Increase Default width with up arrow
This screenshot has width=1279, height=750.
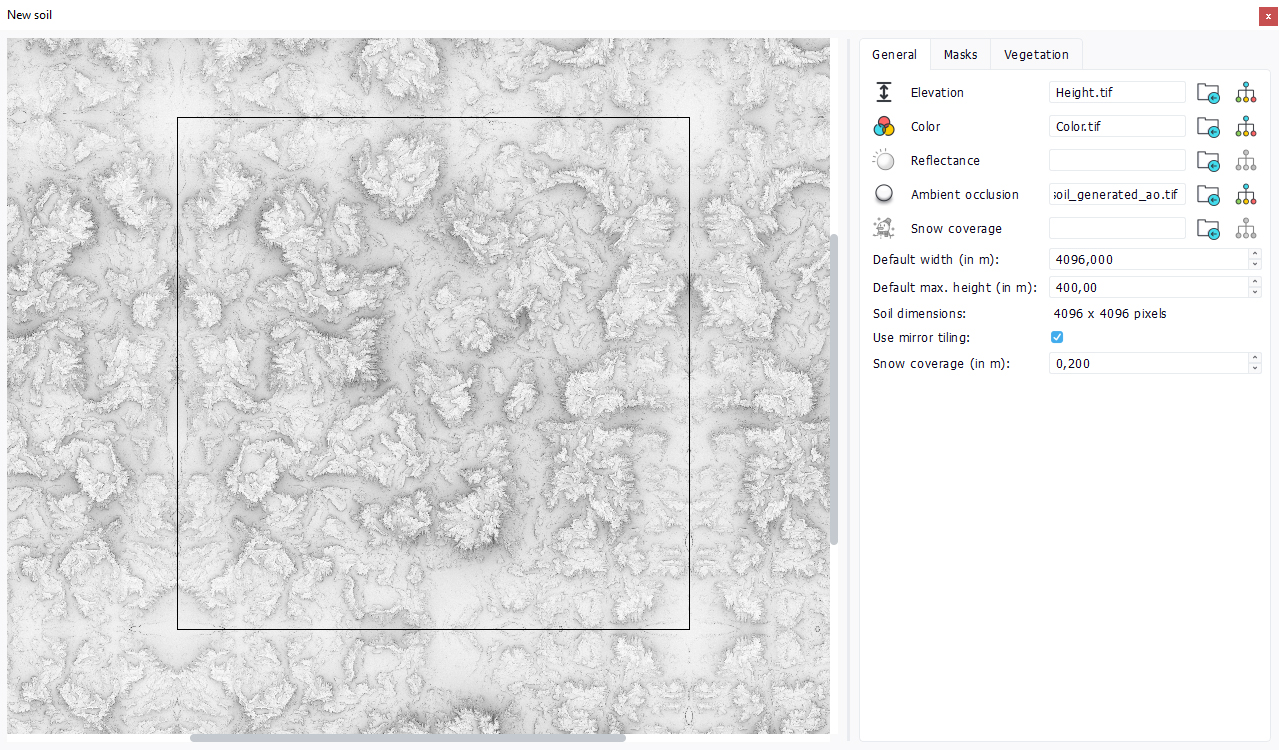tap(1255, 255)
